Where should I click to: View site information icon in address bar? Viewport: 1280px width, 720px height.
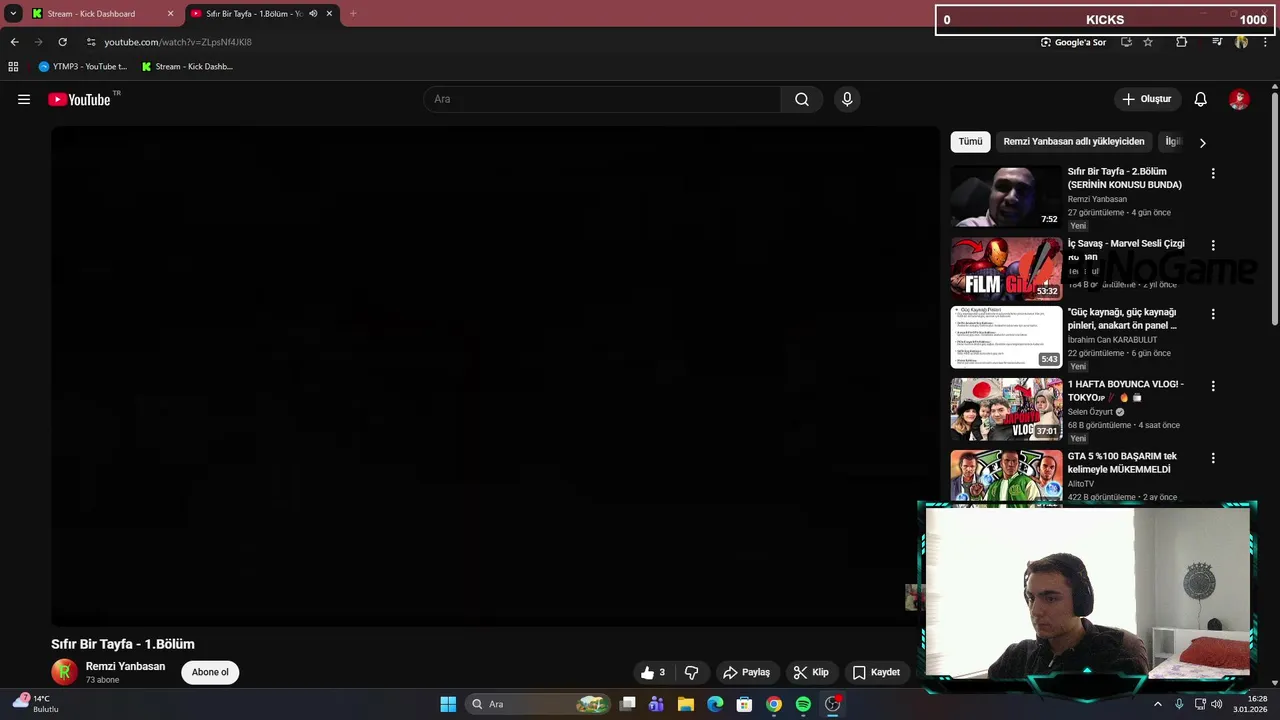click(x=91, y=42)
